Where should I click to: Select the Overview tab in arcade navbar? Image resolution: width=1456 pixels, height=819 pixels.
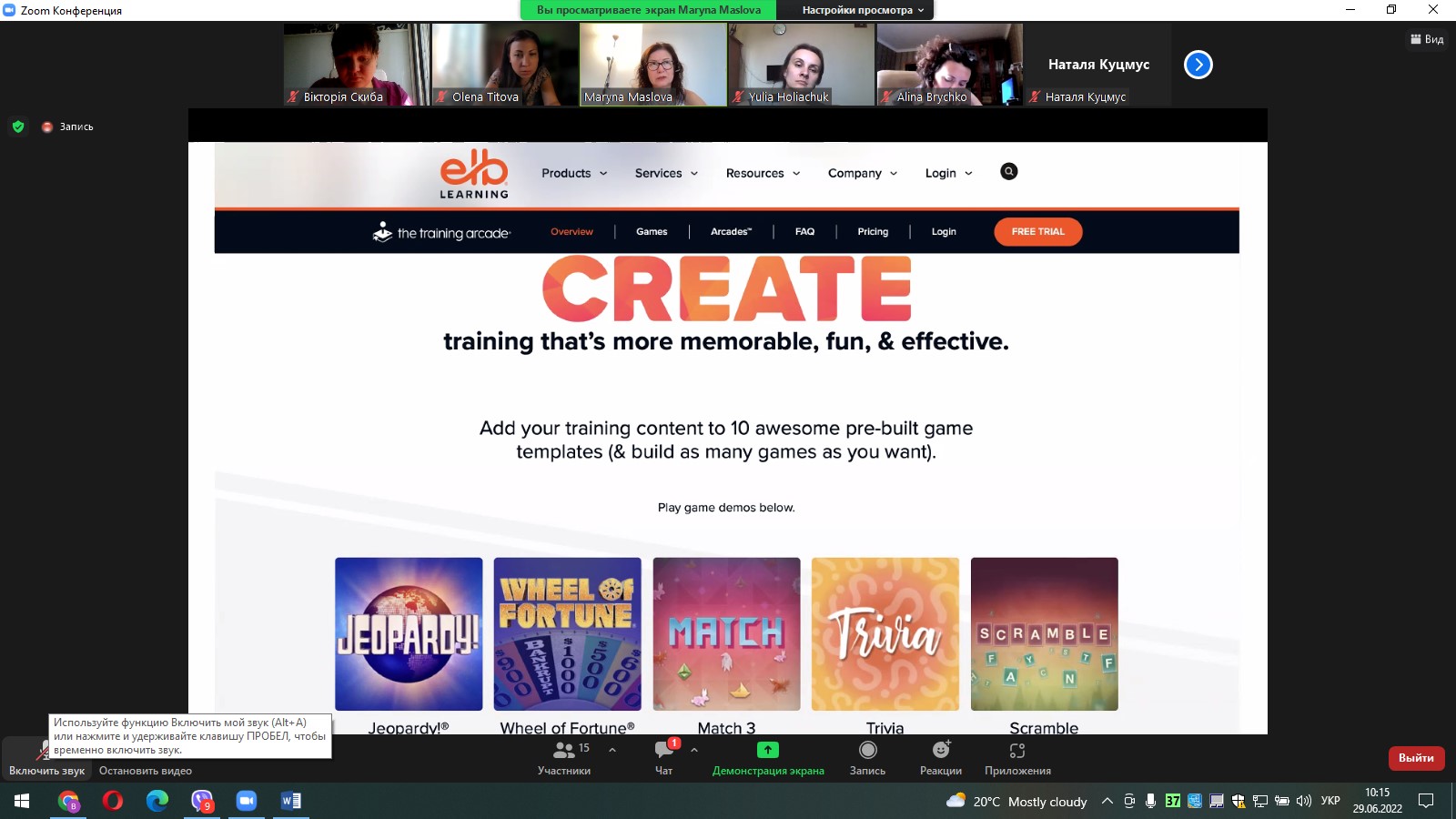pyautogui.click(x=571, y=232)
